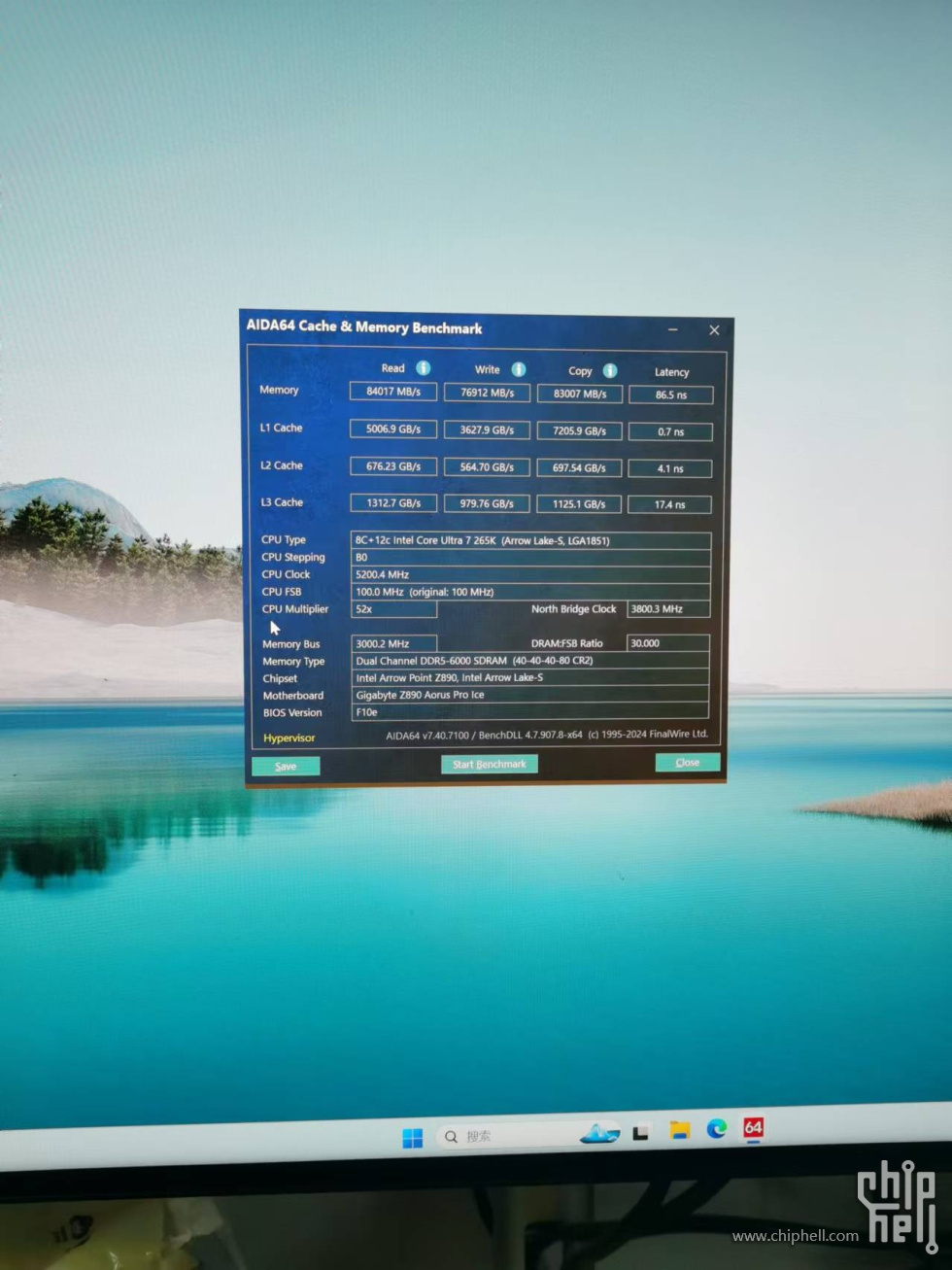952x1270 pixels.
Task: Select L2 Cache Write 564.70 GB/s
Action: [487, 467]
